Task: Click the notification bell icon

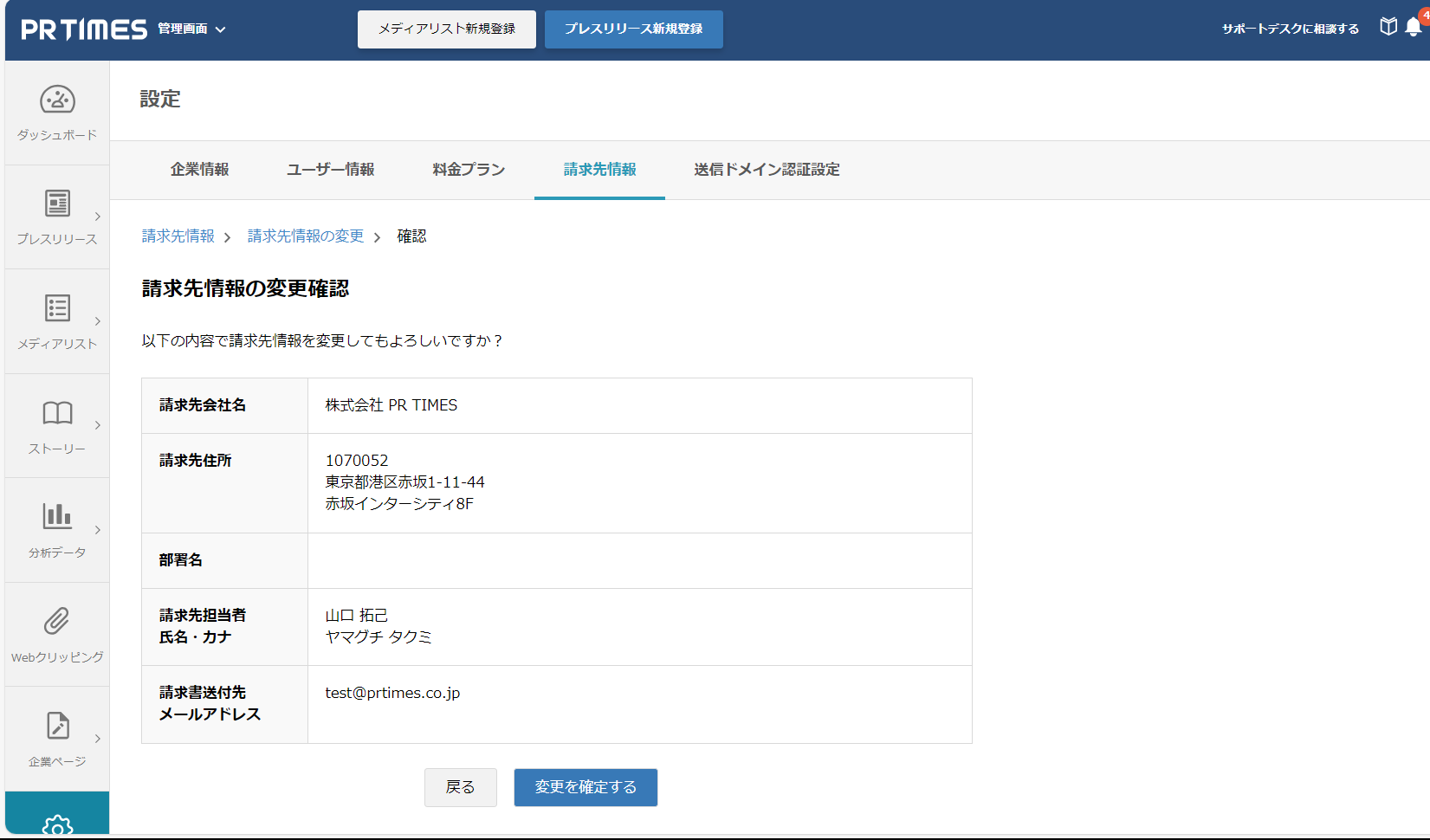Action: click(1414, 28)
